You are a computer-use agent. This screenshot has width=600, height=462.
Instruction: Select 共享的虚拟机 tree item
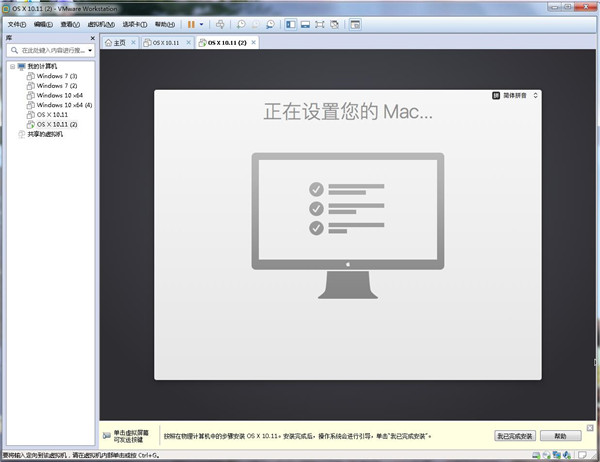(x=45, y=134)
